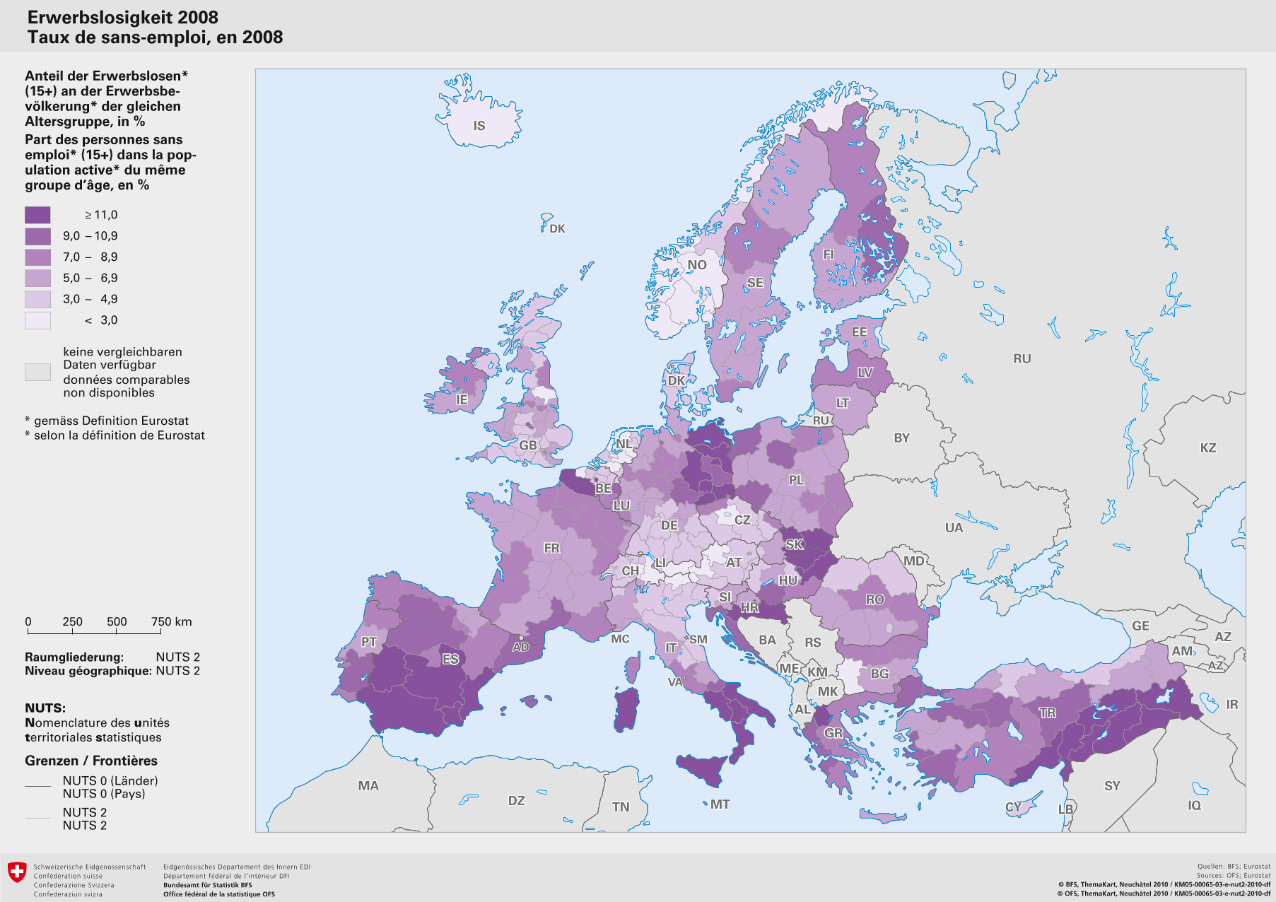Click the AD label on Andorra

click(x=520, y=647)
